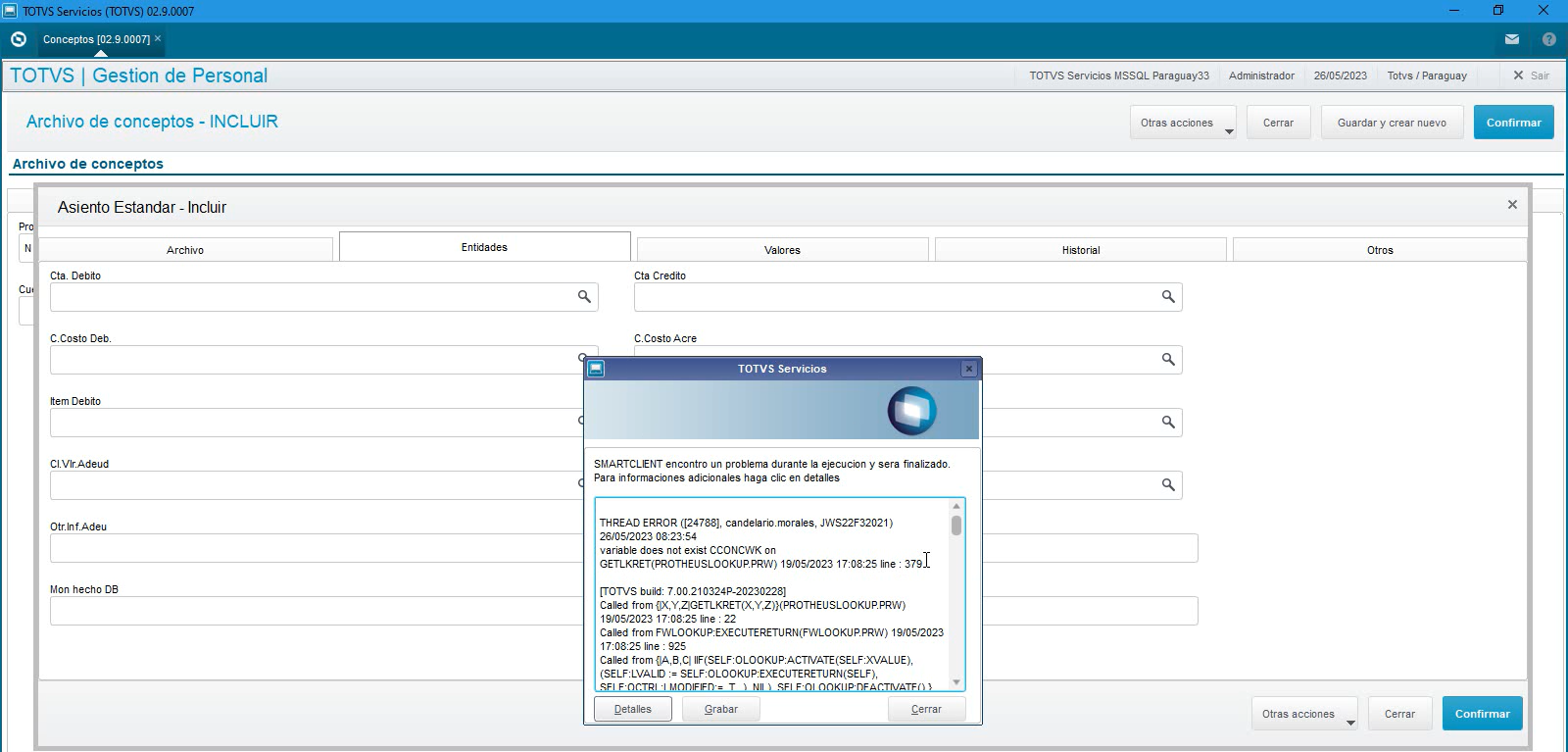1568x752 pixels.
Task: Open lookup for Item Credito row magnifier
Action: [x=1168, y=422]
